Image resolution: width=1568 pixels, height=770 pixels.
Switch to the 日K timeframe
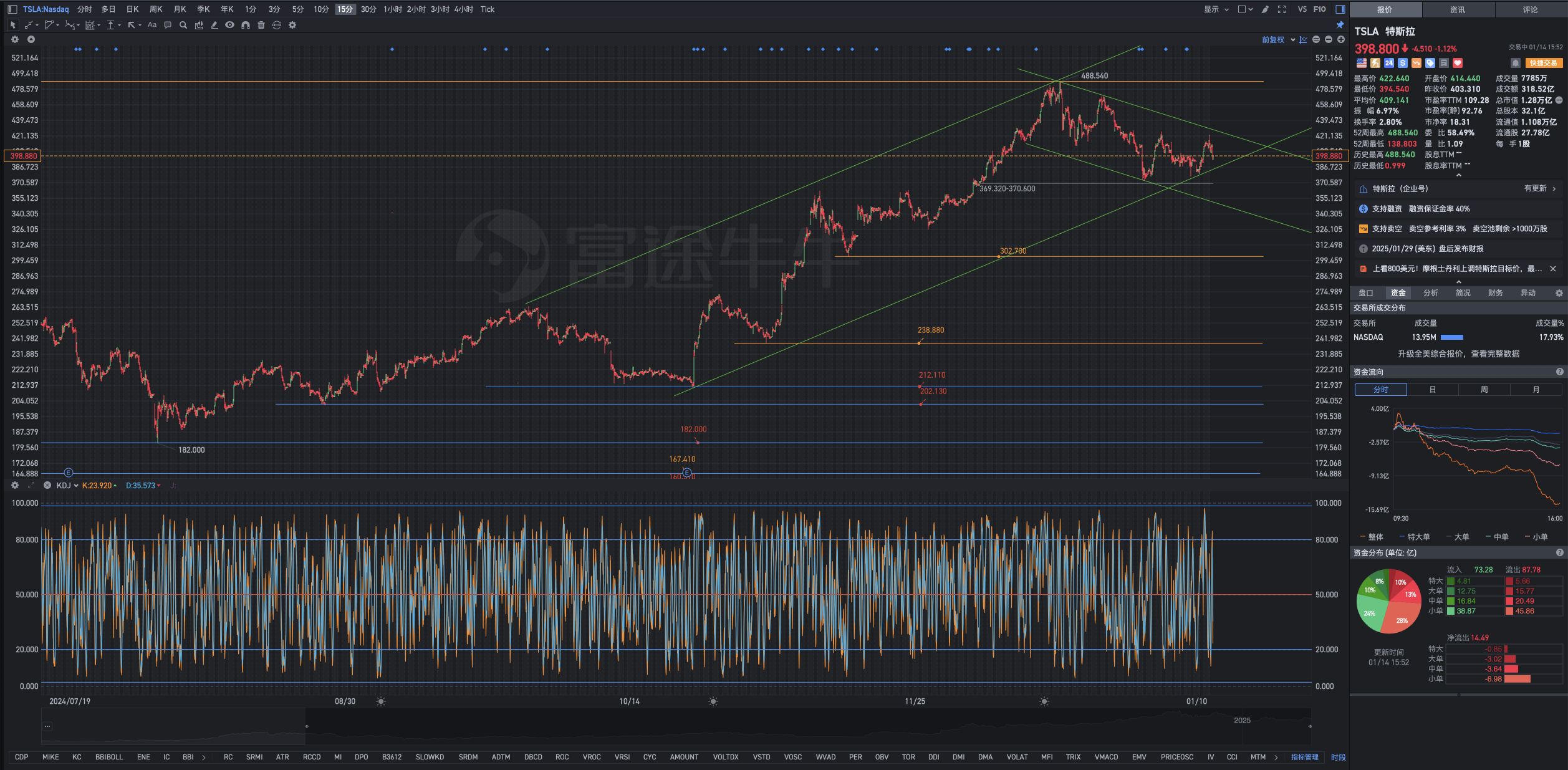[133, 9]
